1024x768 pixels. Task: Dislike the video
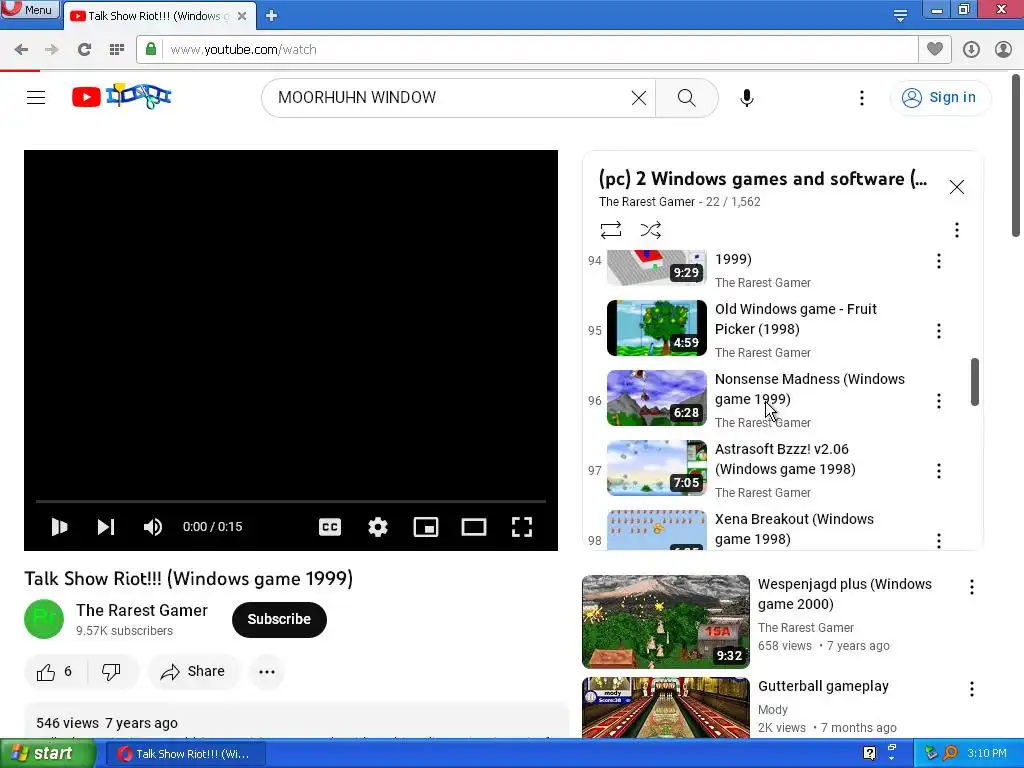(111, 671)
